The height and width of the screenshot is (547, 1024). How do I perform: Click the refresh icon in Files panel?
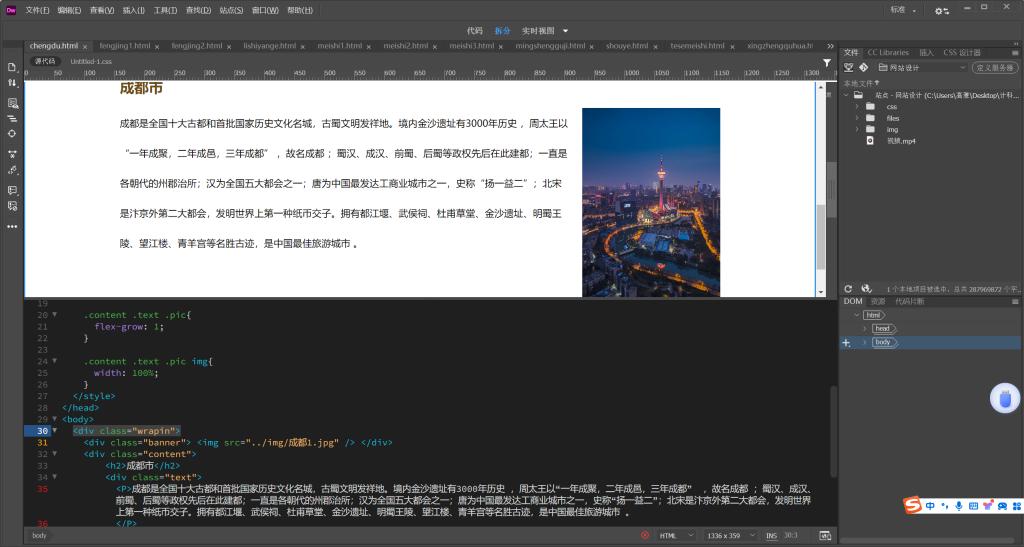click(848, 288)
